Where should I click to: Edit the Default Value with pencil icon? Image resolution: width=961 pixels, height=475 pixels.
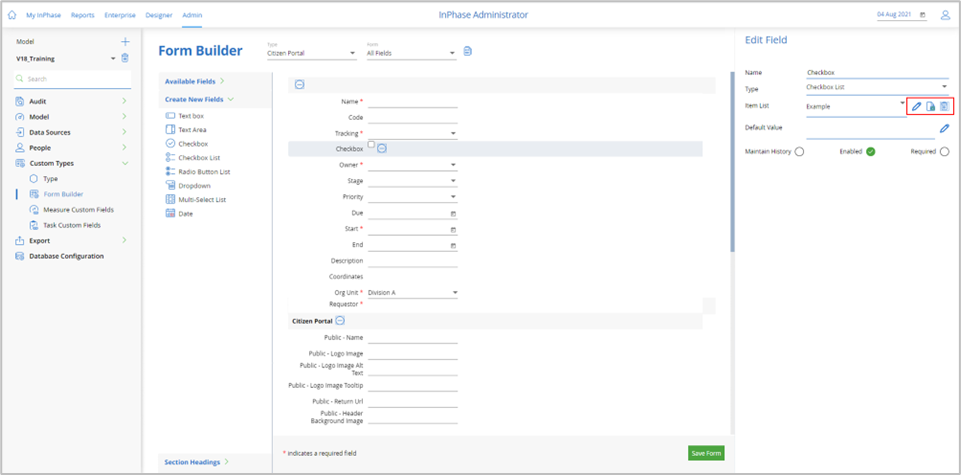point(944,128)
